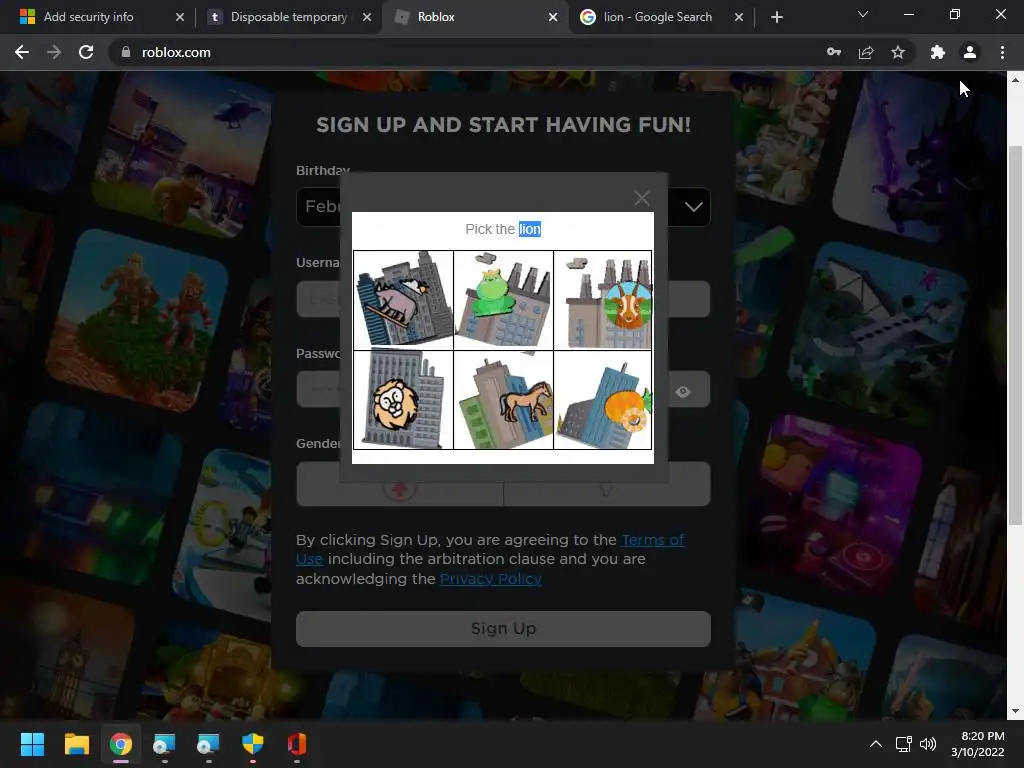1024x768 pixels.
Task: Go back to previous page
Action: 22,52
